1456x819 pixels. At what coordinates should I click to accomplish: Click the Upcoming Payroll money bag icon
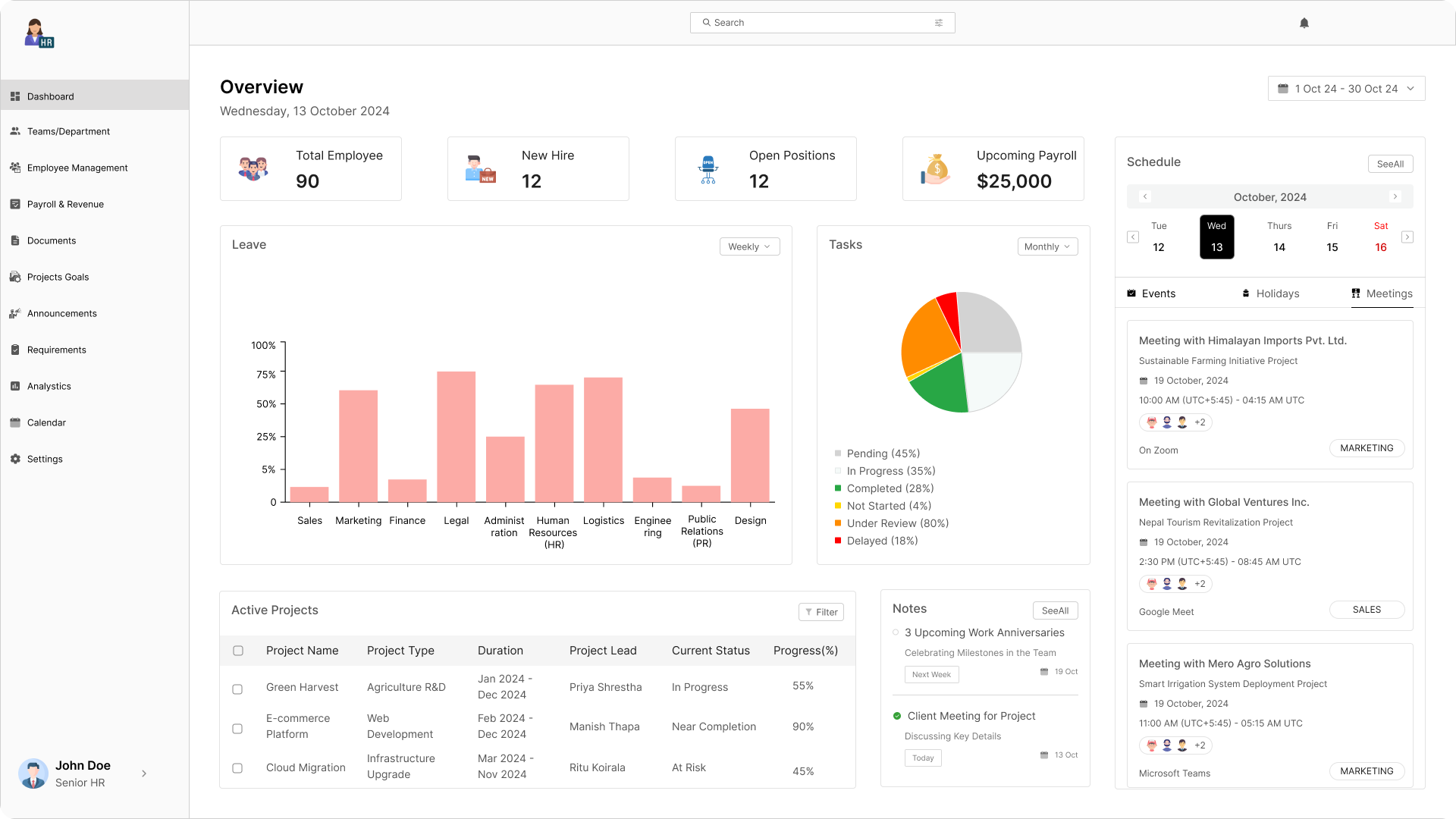937,169
